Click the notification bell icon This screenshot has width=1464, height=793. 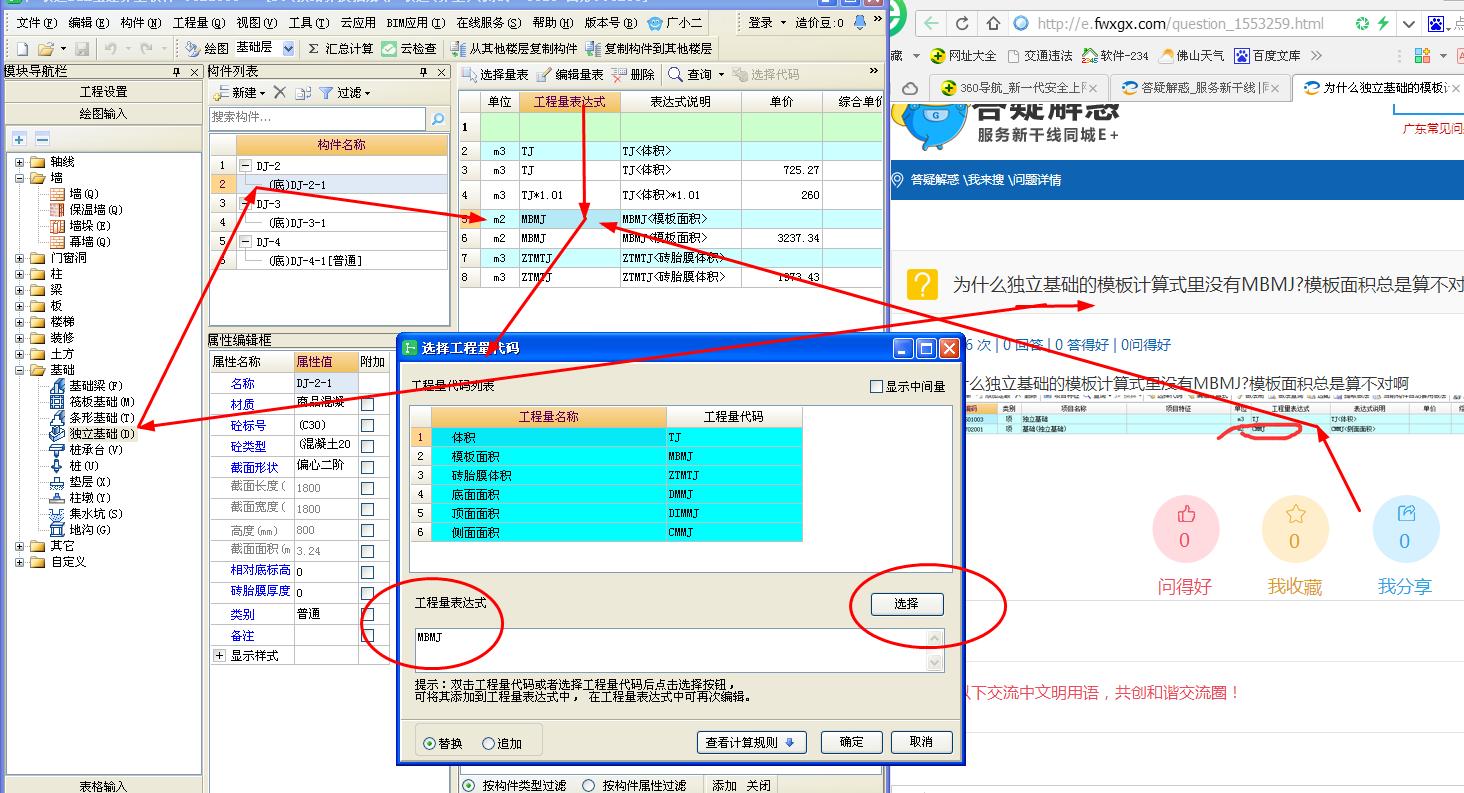[x=860, y=22]
